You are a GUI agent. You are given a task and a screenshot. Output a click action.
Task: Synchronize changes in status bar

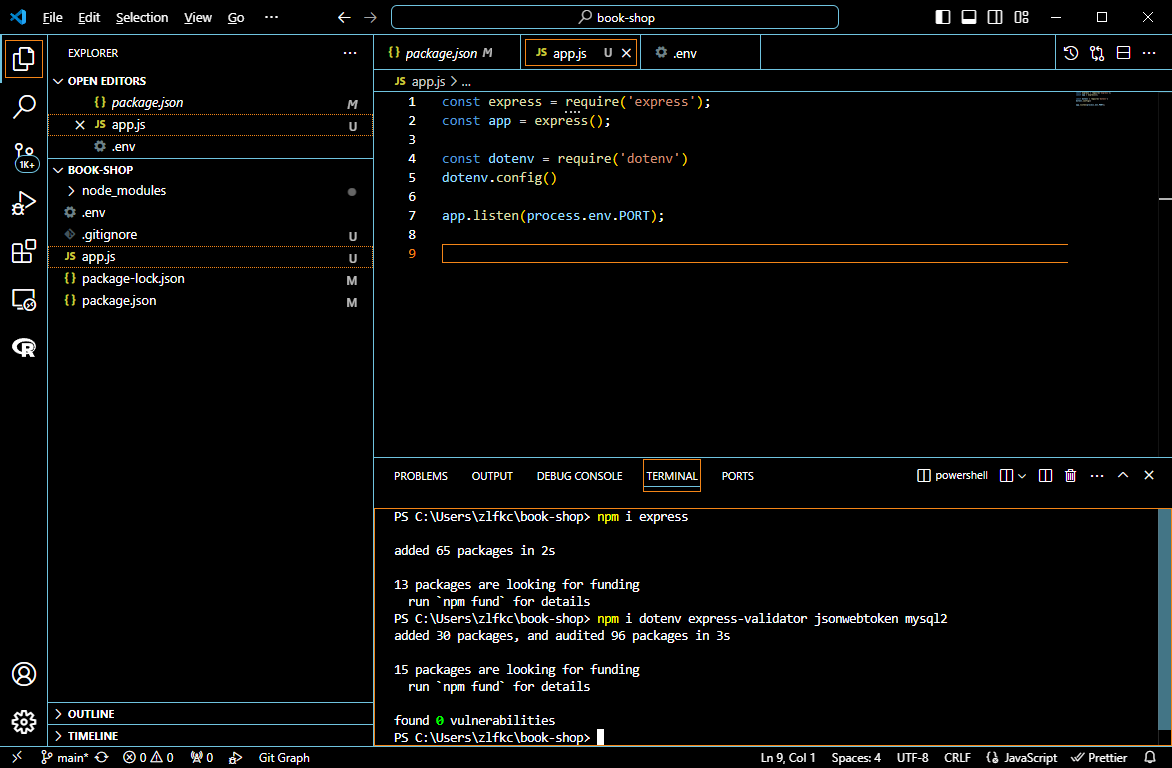pyautogui.click(x=102, y=758)
